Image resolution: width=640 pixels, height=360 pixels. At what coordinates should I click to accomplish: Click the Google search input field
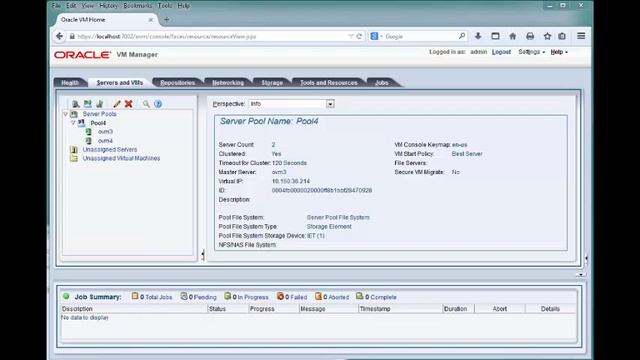420,36
